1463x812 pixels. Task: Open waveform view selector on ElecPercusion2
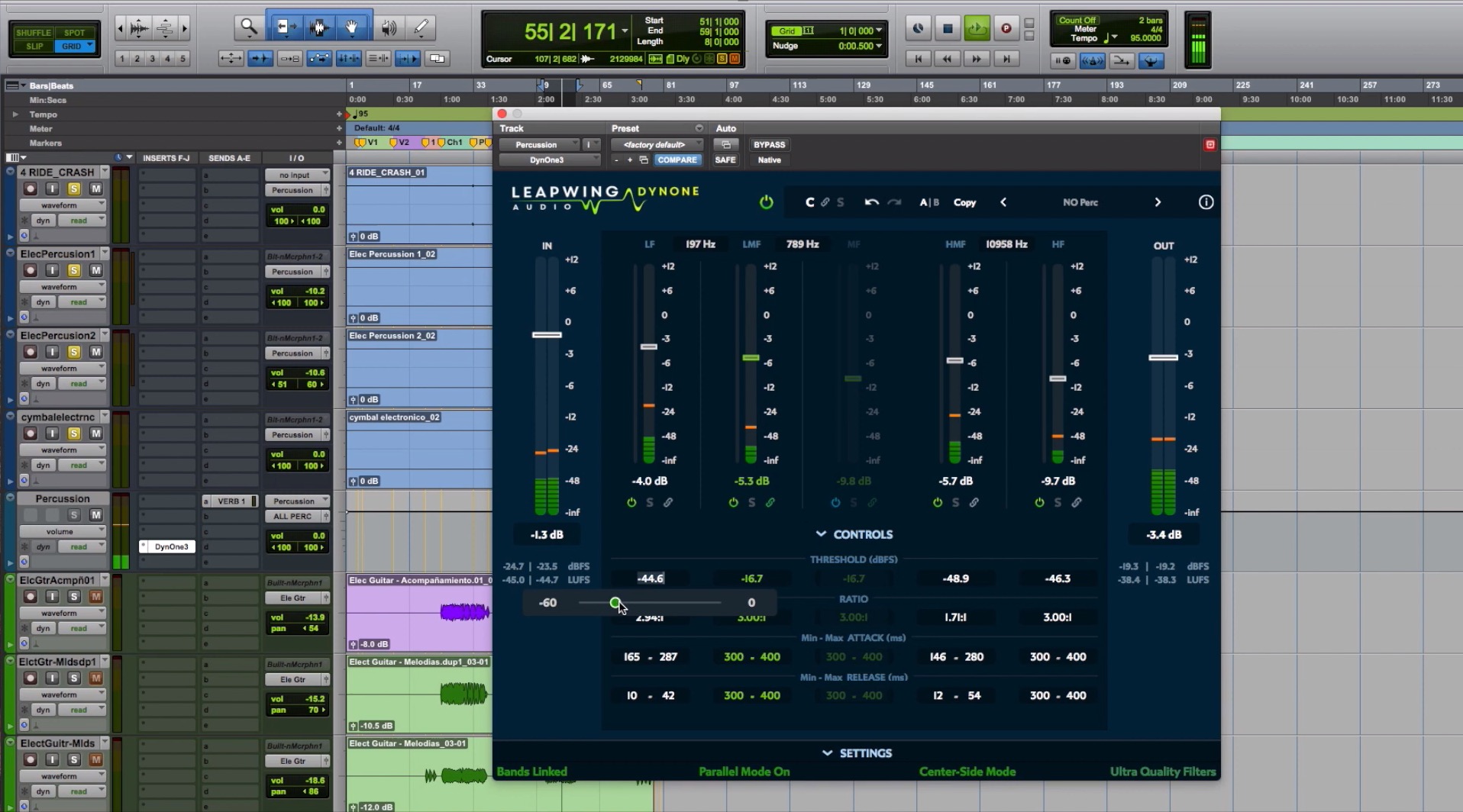[63, 369]
